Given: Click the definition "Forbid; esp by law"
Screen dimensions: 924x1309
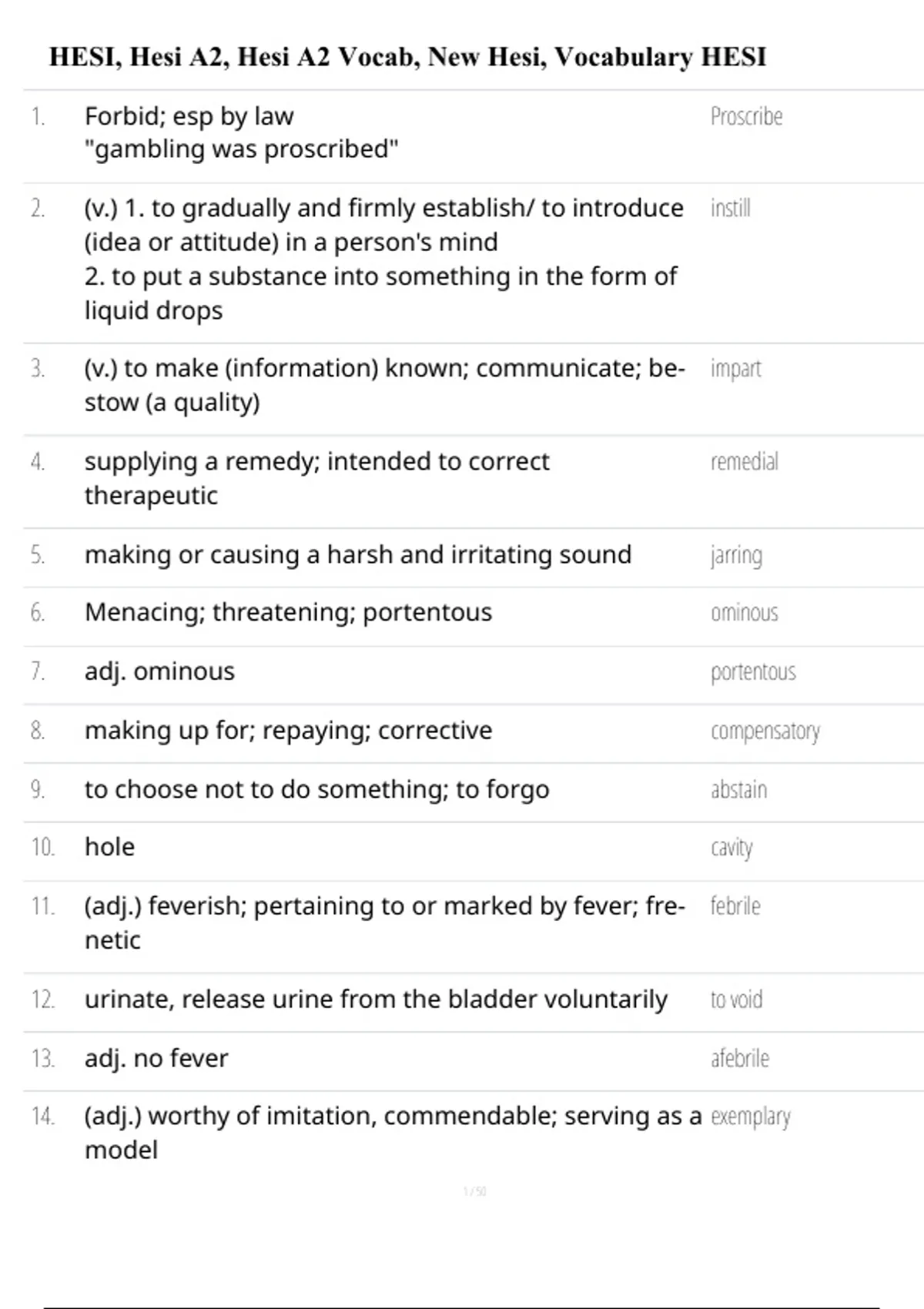Looking at the screenshot, I should (189, 116).
